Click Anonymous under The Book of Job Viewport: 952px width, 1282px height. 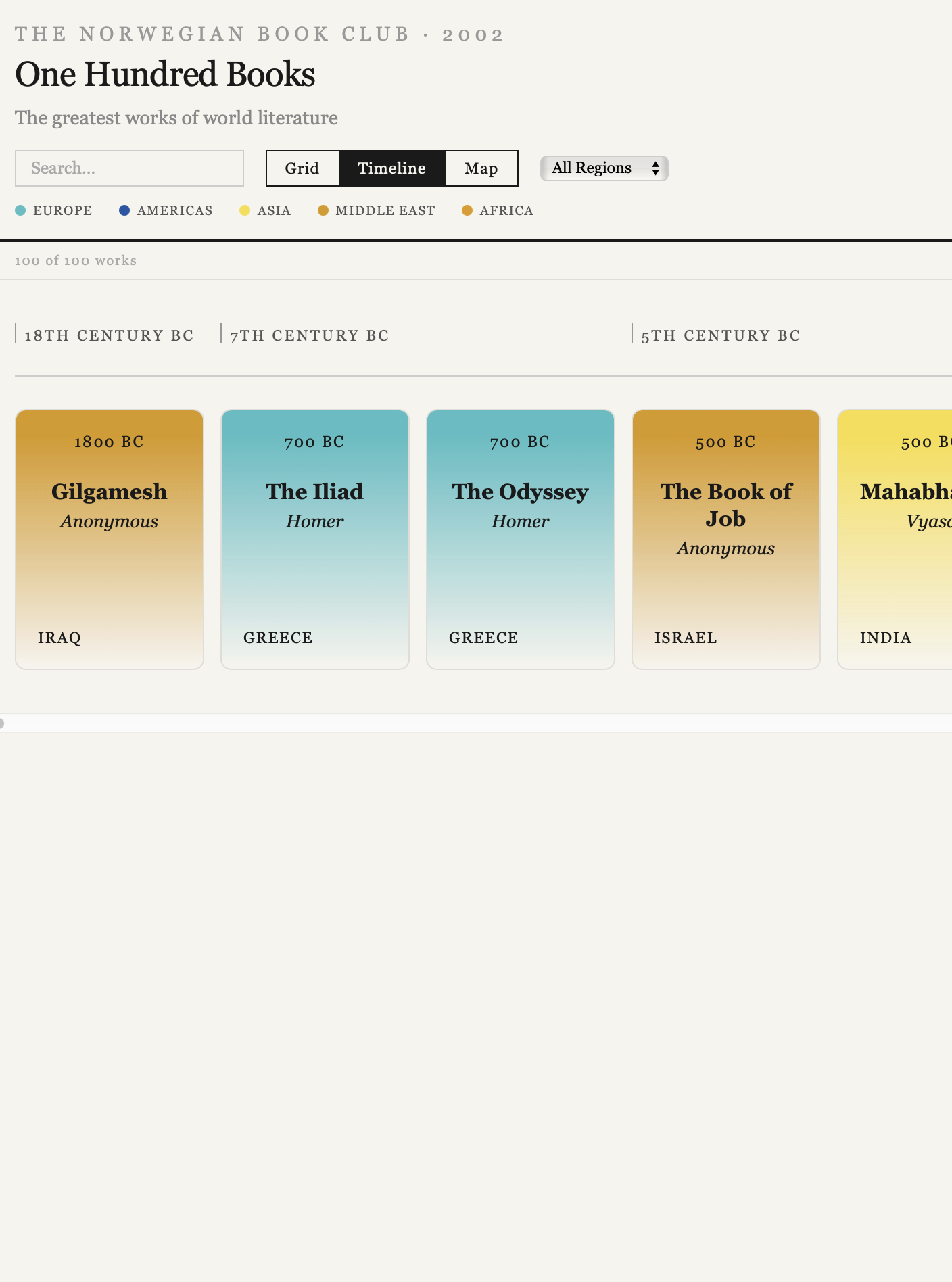click(726, 549)
